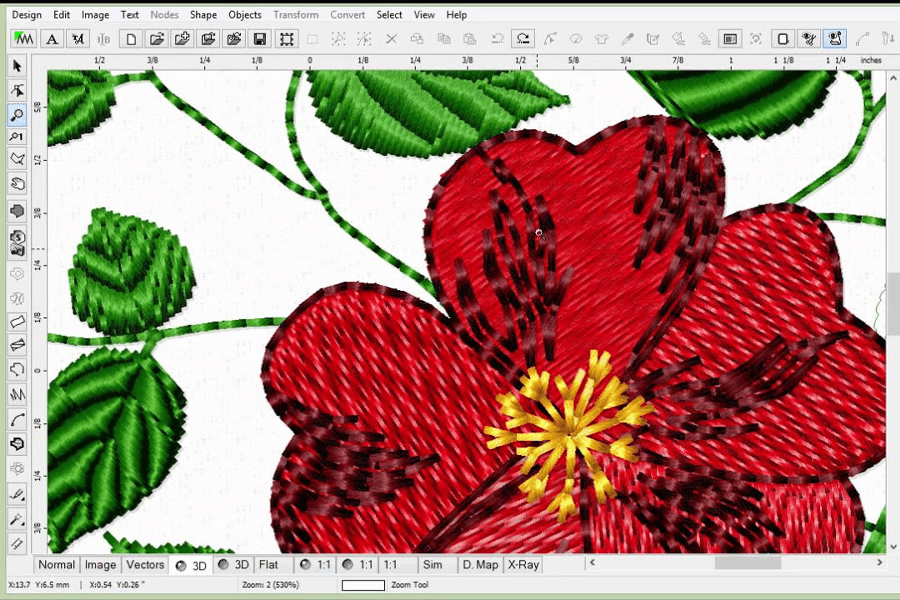This screenshot has width=900, height=600.
Task: Open the View menu
Action: pos(424,15)
